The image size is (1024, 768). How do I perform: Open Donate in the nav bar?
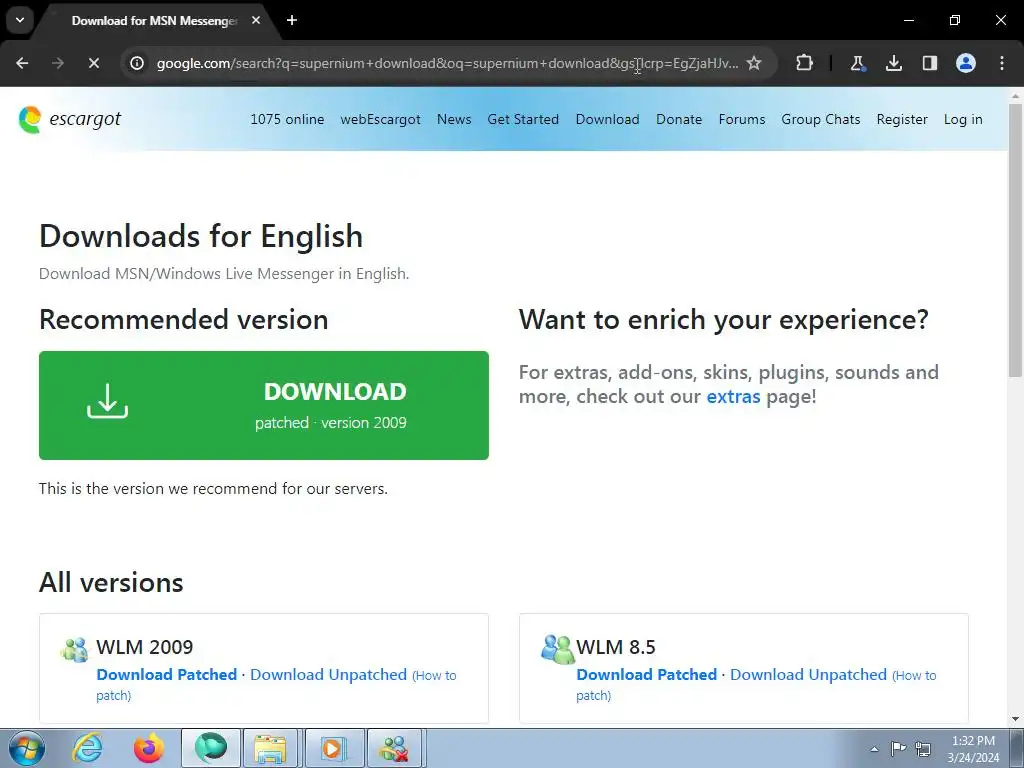click(679, 120)
